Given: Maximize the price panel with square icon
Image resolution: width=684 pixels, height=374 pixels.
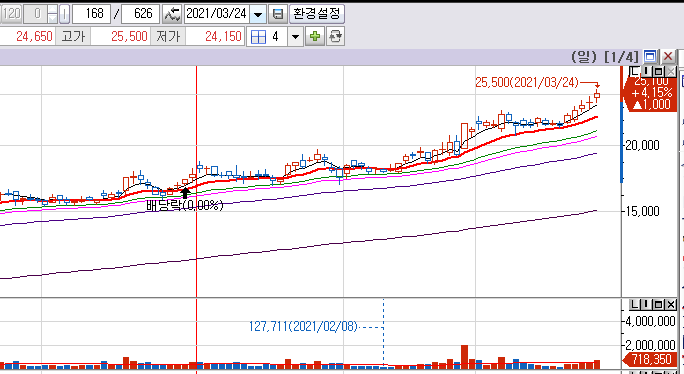Looking at the screenshot, I should click(659, 71).
